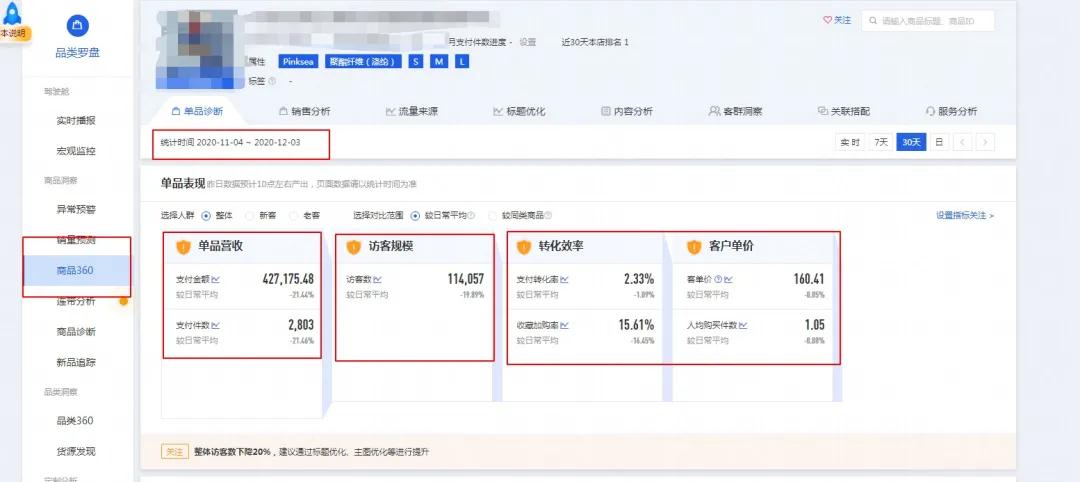This screenshot has height=482, width=1080.
Task: Open 商品360 in the sidebar
Action: click(x=76, y=271)
